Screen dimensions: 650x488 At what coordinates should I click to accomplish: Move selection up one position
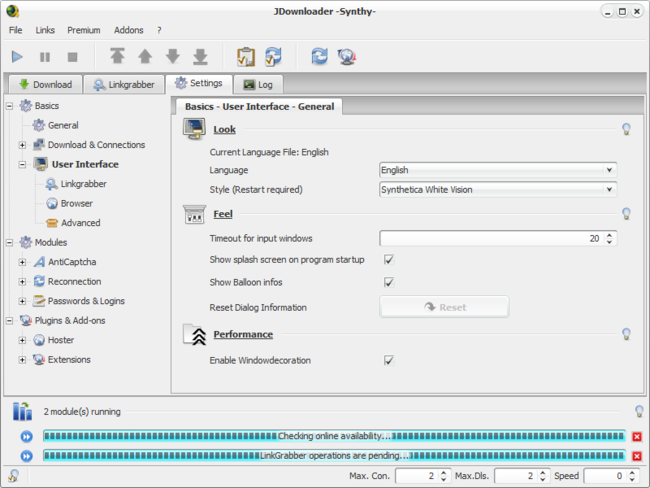pos(145,56)
